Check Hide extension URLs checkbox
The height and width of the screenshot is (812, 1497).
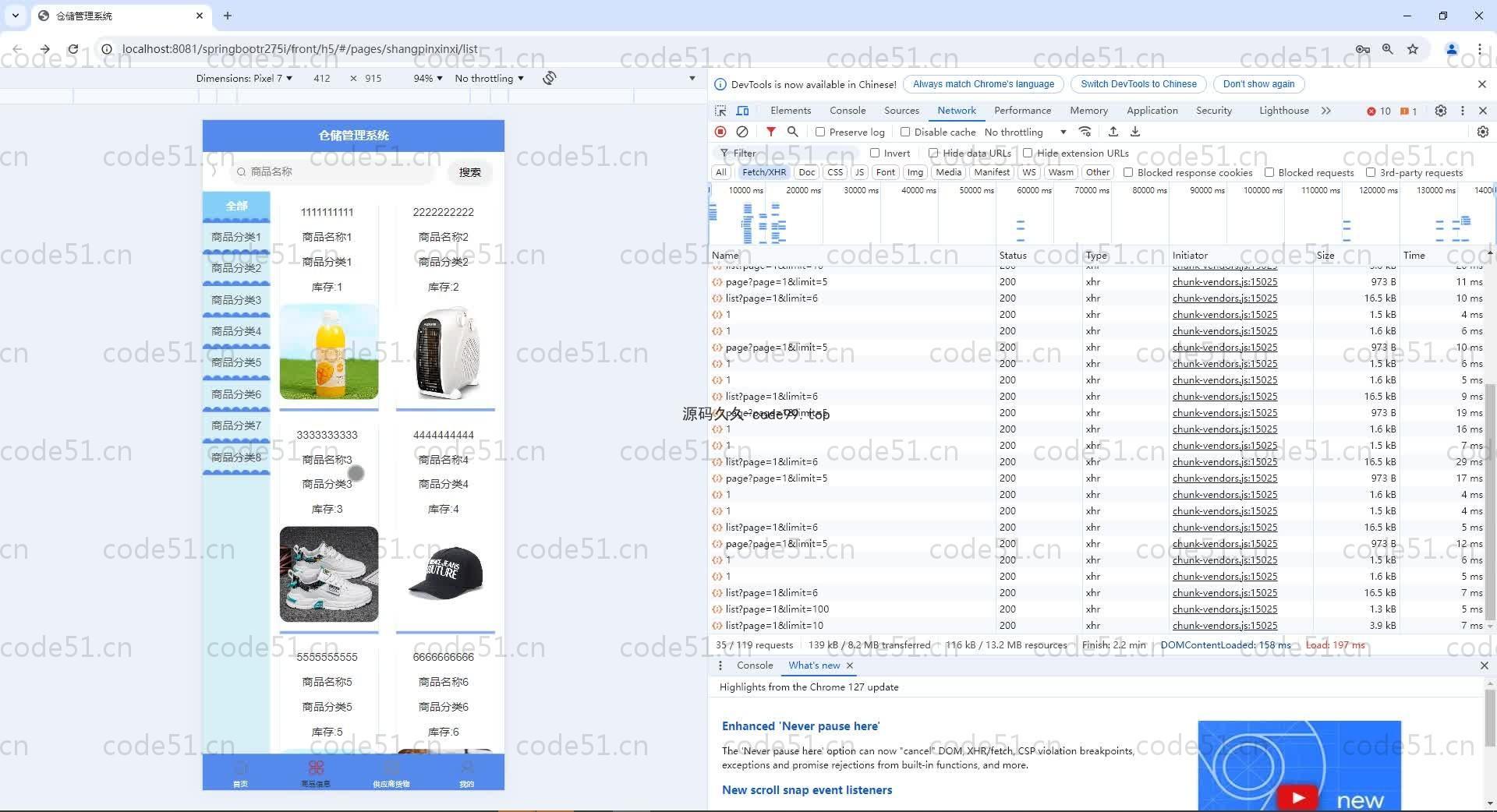click(1028, 153)
